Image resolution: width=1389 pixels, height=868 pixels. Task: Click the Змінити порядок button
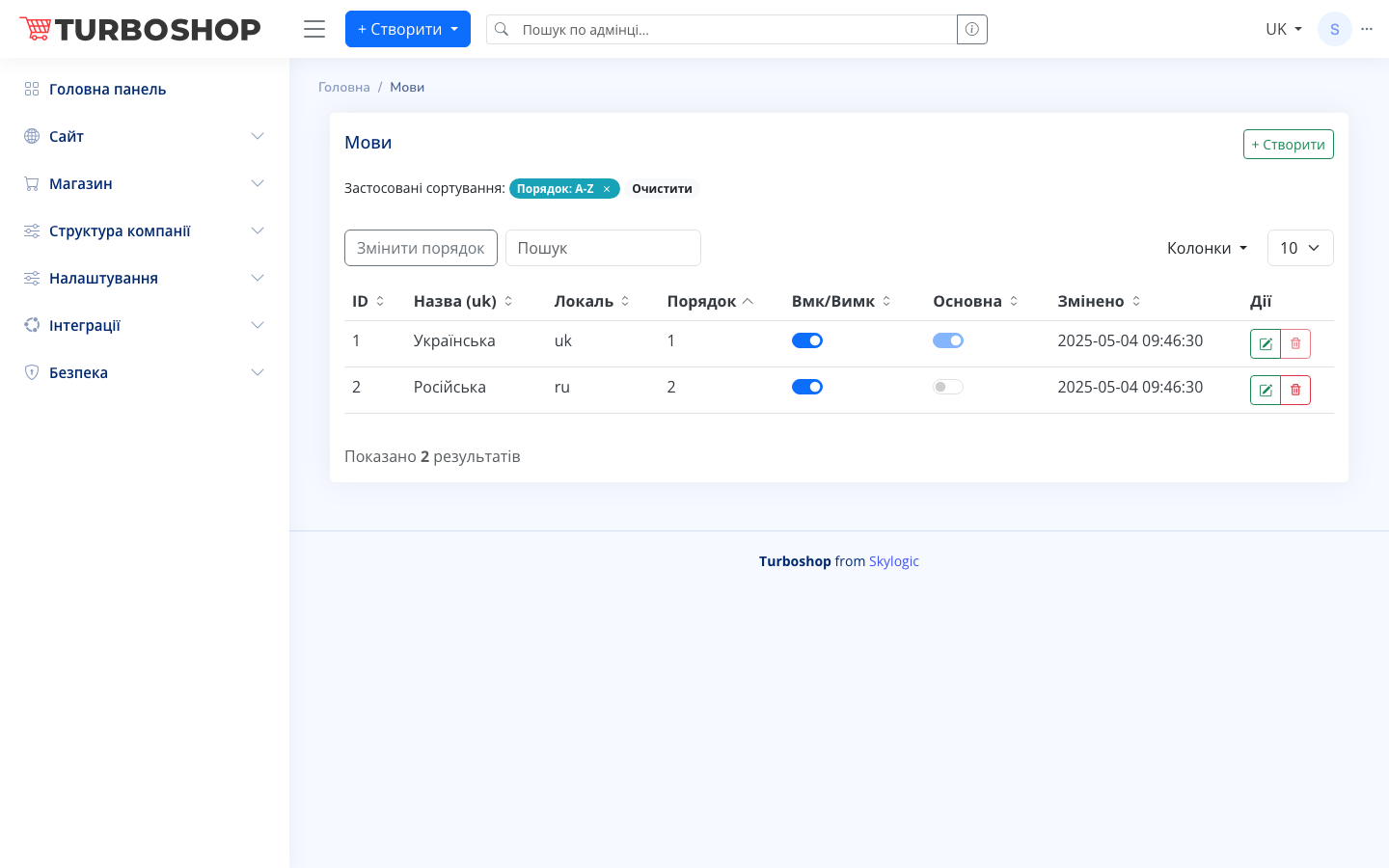pos(421,248)
